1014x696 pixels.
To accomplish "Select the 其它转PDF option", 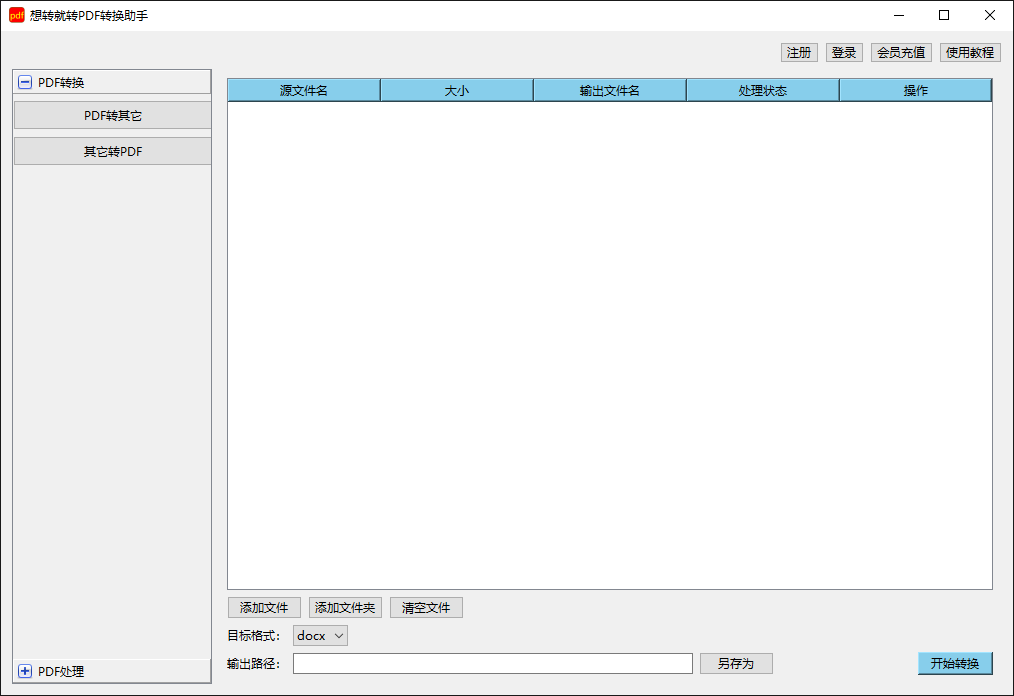I will [113, 151].
